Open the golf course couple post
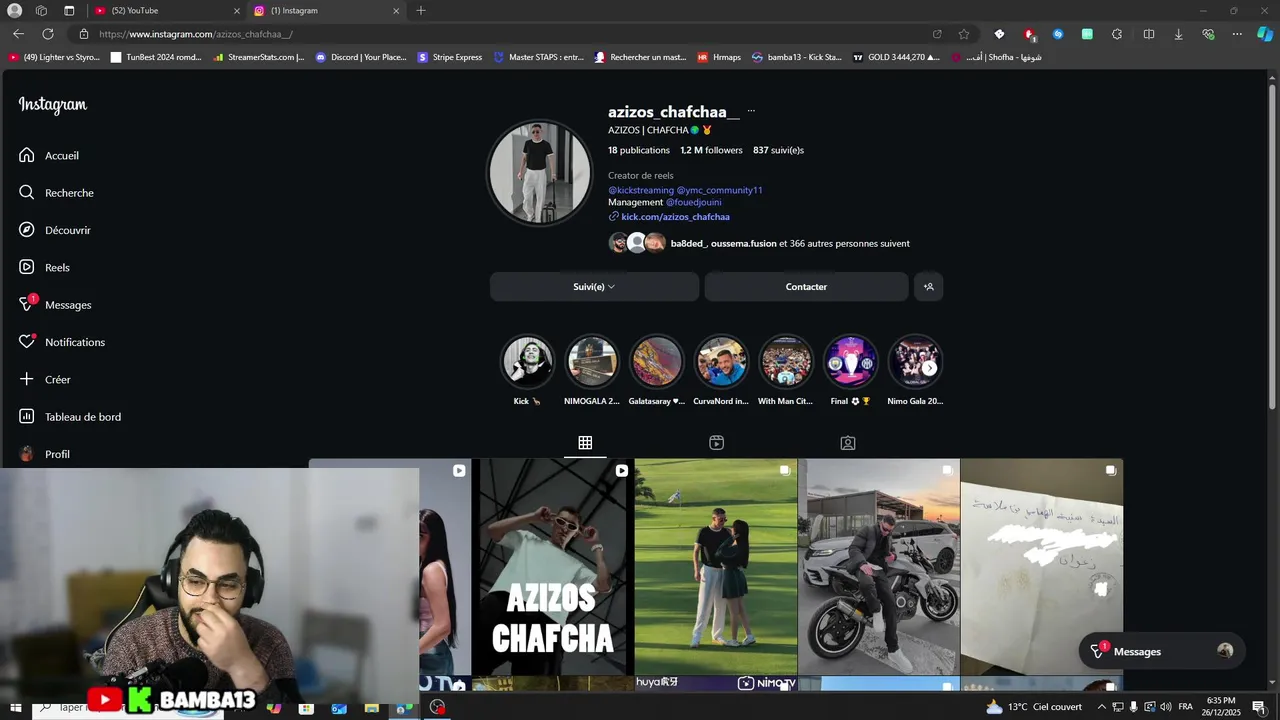This screenshot has height=720, width=1280. pyautogui.click(x=716, y=567)
